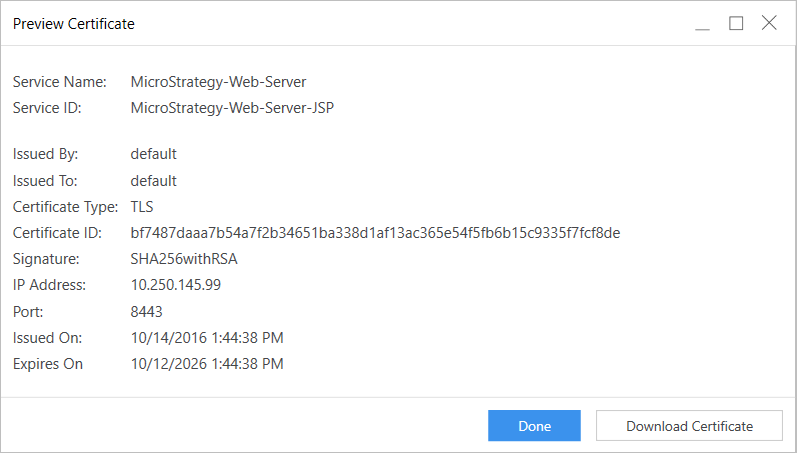Click the Issued On date 10/14/2016
797x453 pixels.
[x=207, y=338]
